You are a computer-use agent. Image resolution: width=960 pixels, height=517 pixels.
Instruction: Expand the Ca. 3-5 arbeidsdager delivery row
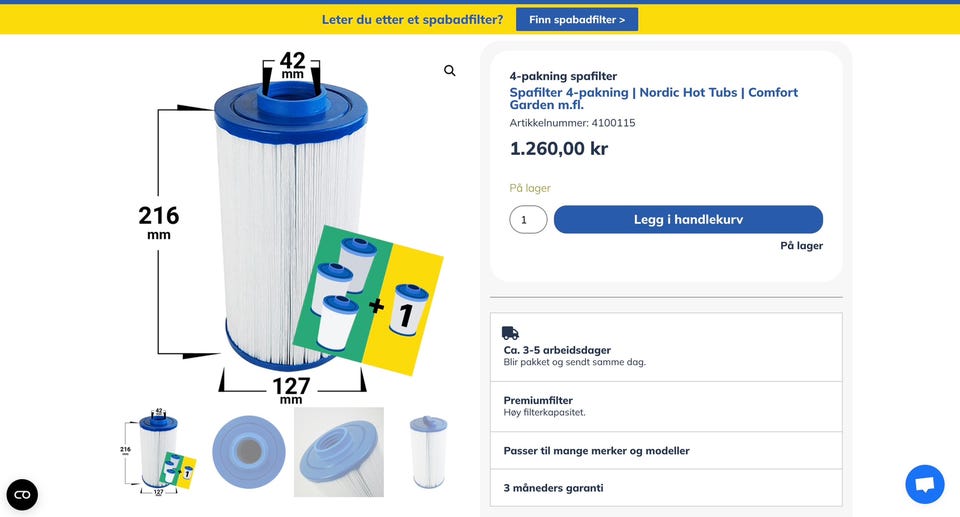666,347
